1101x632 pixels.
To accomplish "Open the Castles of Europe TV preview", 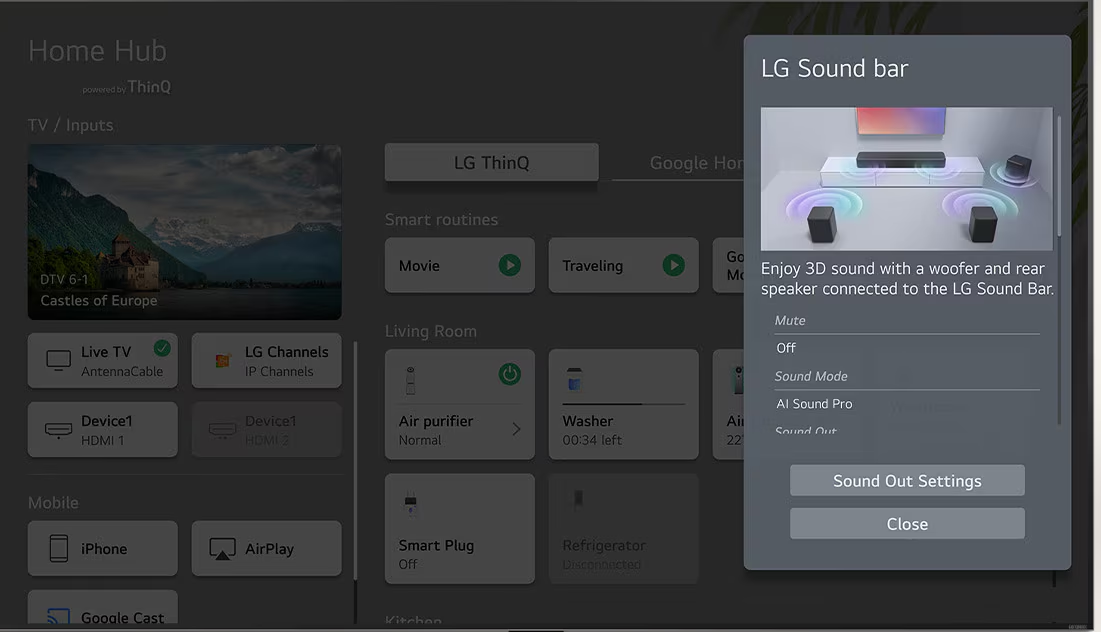I will [184, 232].
